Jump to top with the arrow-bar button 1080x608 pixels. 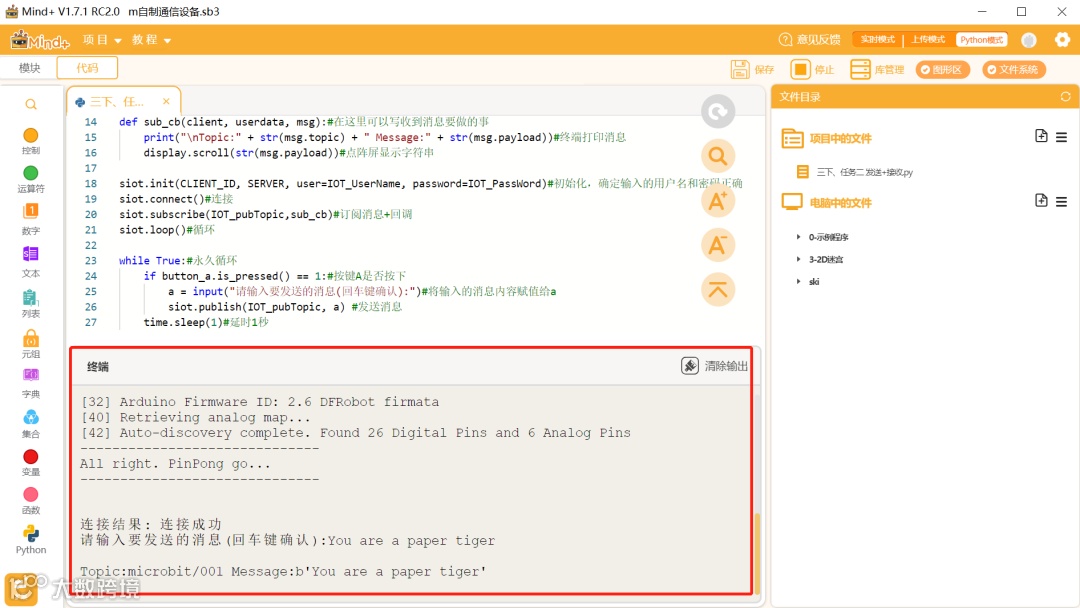pyautogui.click(x=718, y=290)
